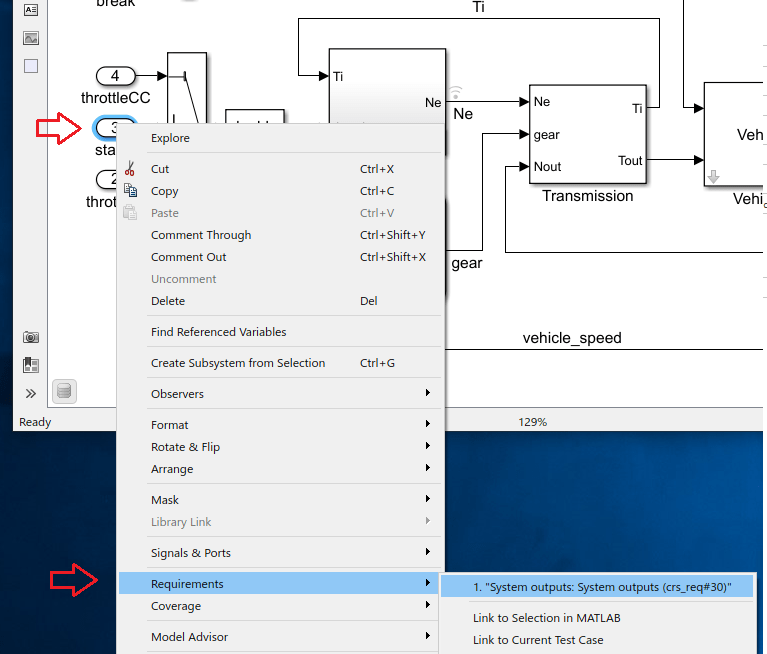Click the Copy icon in the context menu

pos(129,190)
